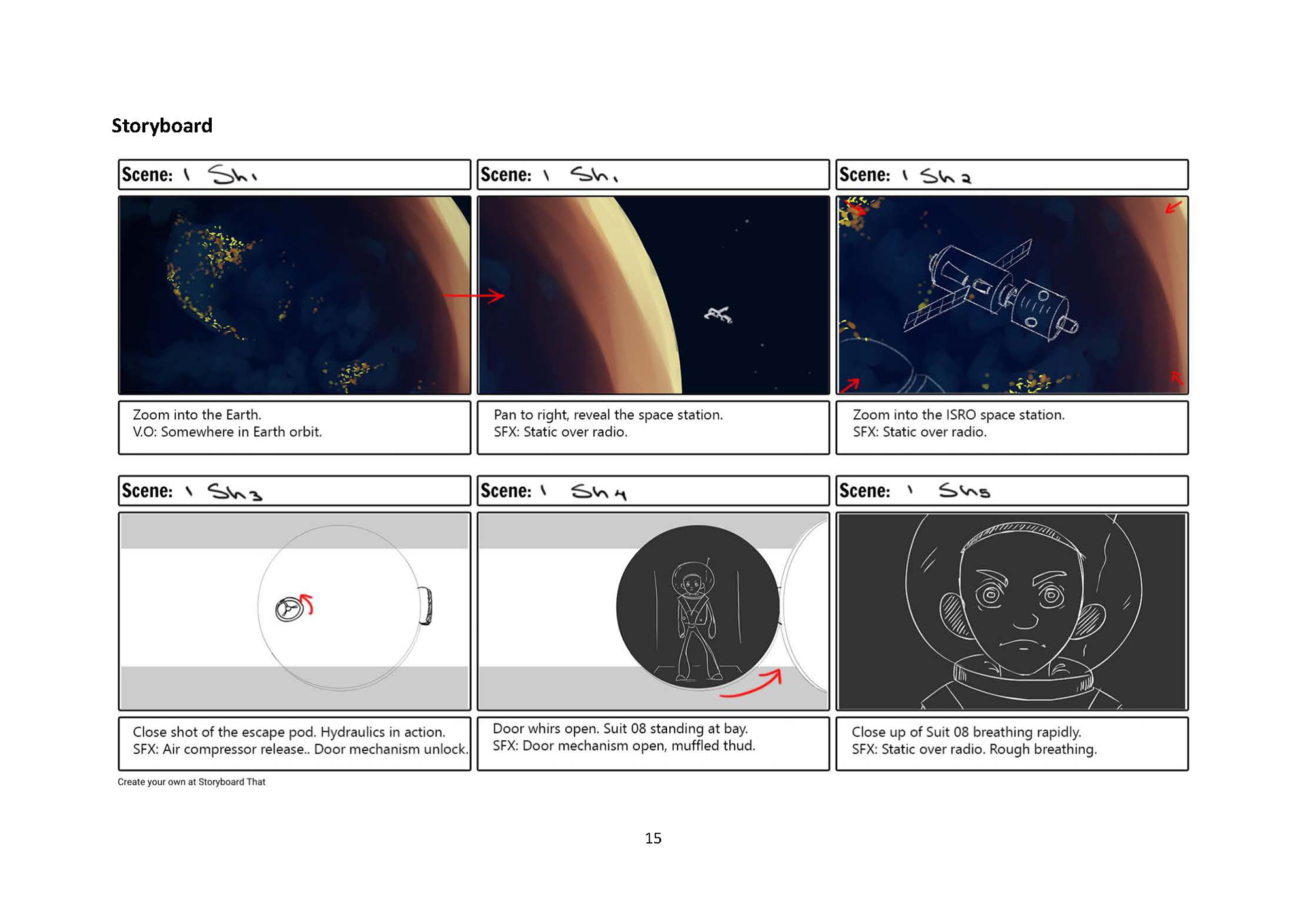Viewport: 1307px width, 924px height.
Task: Click the 'Scene: 1 Sh 2' header box
Action: [1012, 174]
